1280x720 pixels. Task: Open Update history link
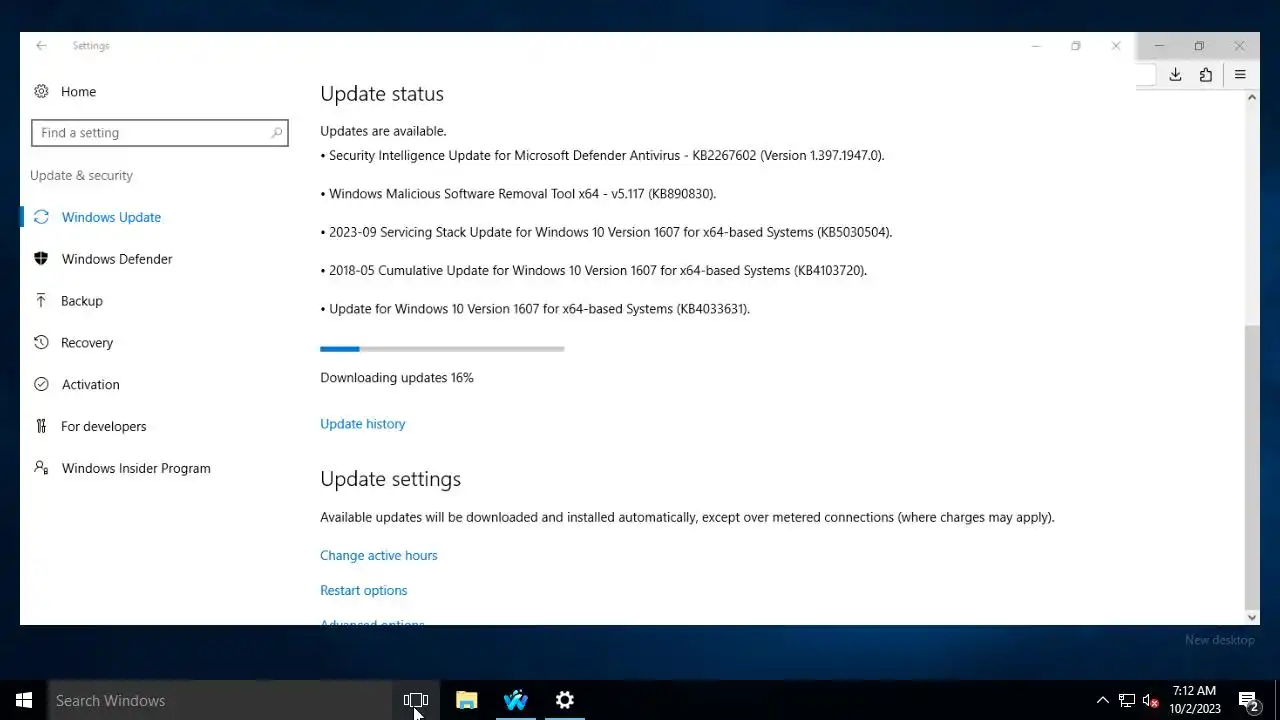coord(362,424)
